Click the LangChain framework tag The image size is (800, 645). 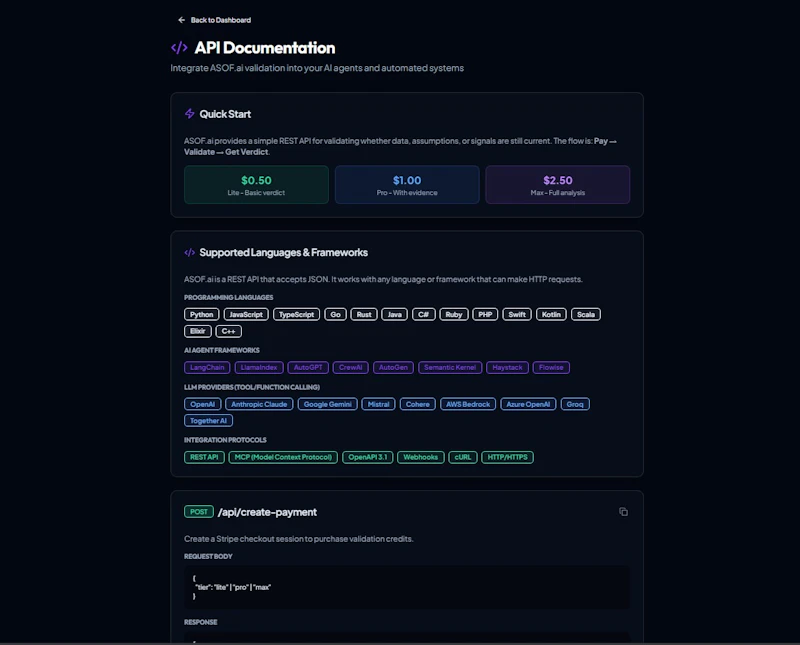click(x=207, y=367)
